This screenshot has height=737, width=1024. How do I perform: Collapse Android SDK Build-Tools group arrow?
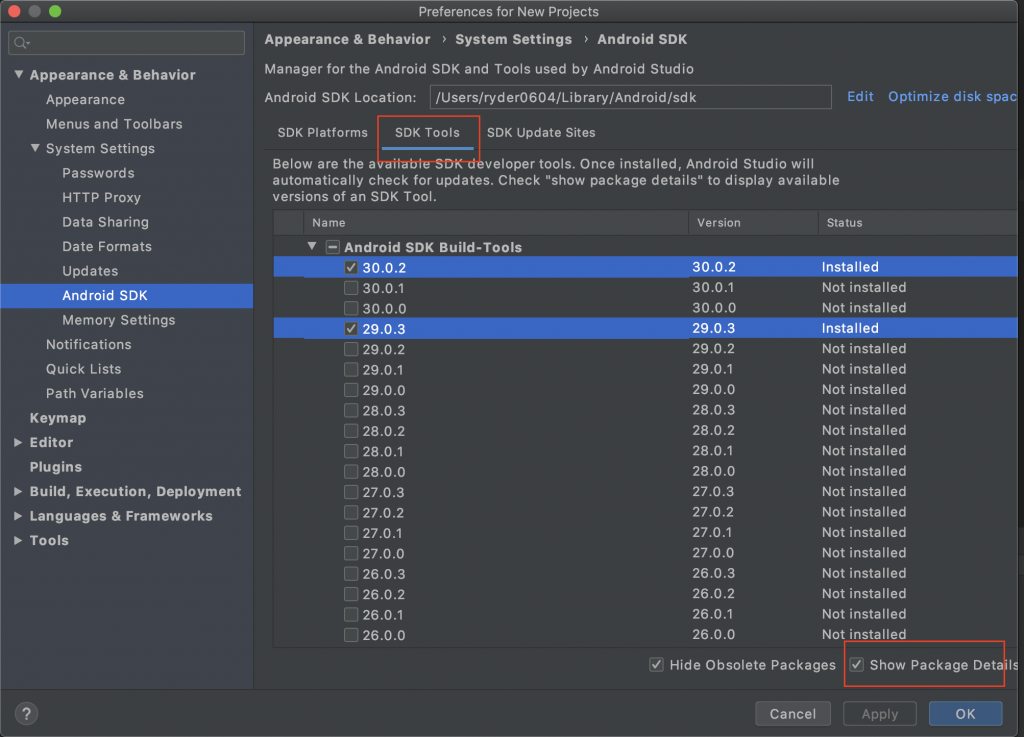click(312, 246)
